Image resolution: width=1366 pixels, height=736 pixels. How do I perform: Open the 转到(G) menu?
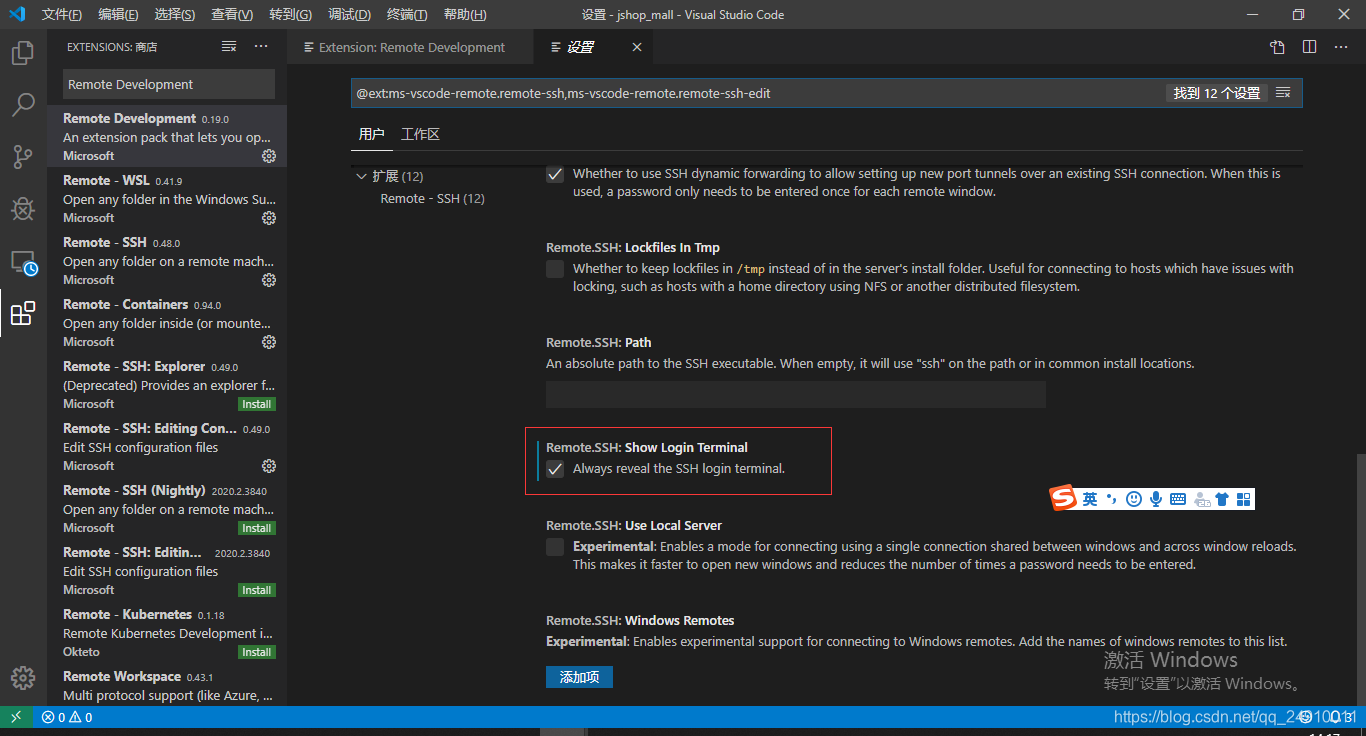[290, 14]
